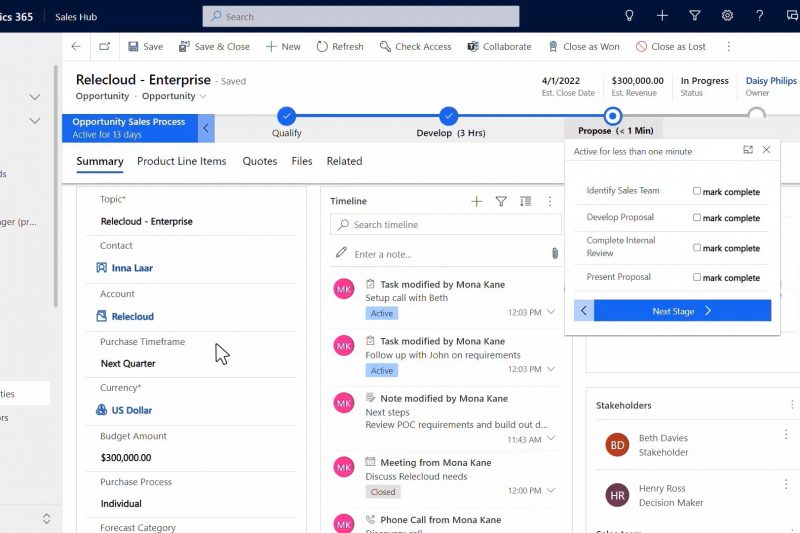Open the Opportunity form selector dropdown
The width and height of the screenshot is (800, 533).
(x=174, y=96)
